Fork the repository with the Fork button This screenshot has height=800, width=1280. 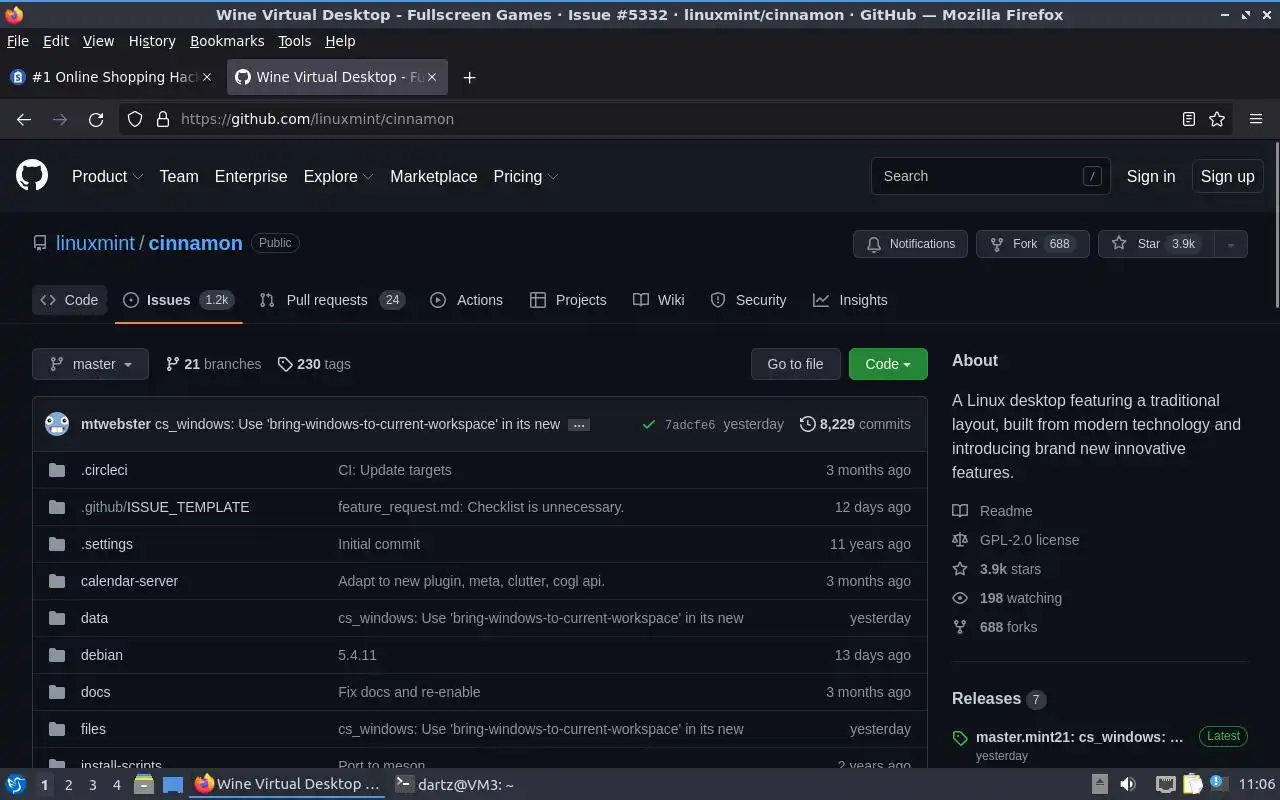1032,244
